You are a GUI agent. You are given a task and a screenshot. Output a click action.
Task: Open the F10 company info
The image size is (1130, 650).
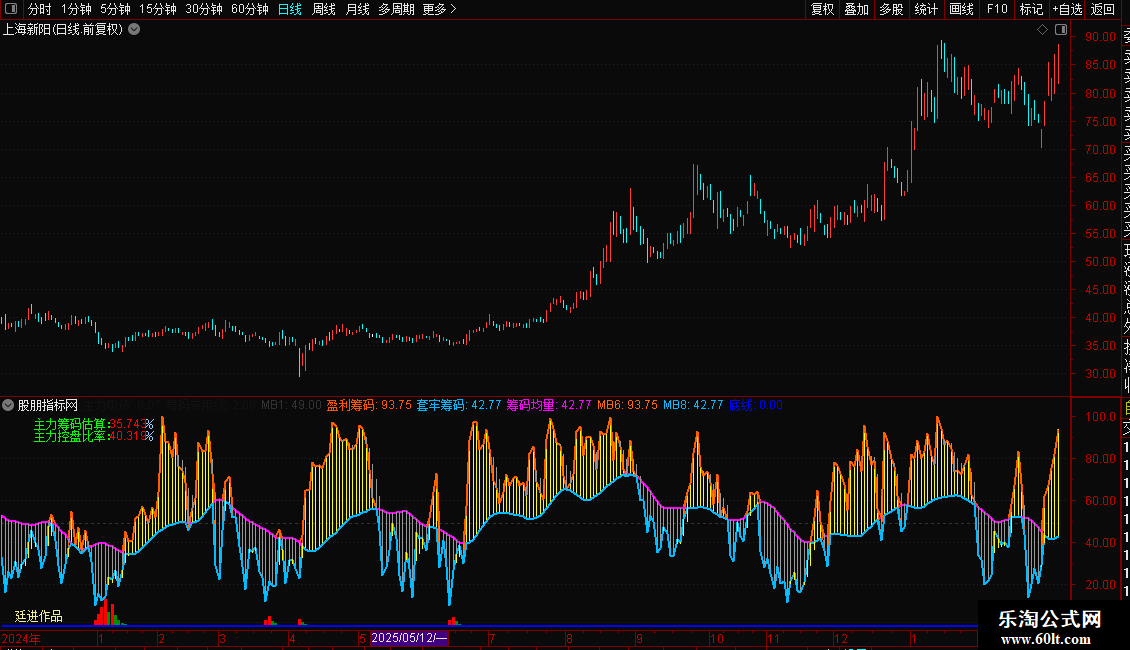point(997,9)
